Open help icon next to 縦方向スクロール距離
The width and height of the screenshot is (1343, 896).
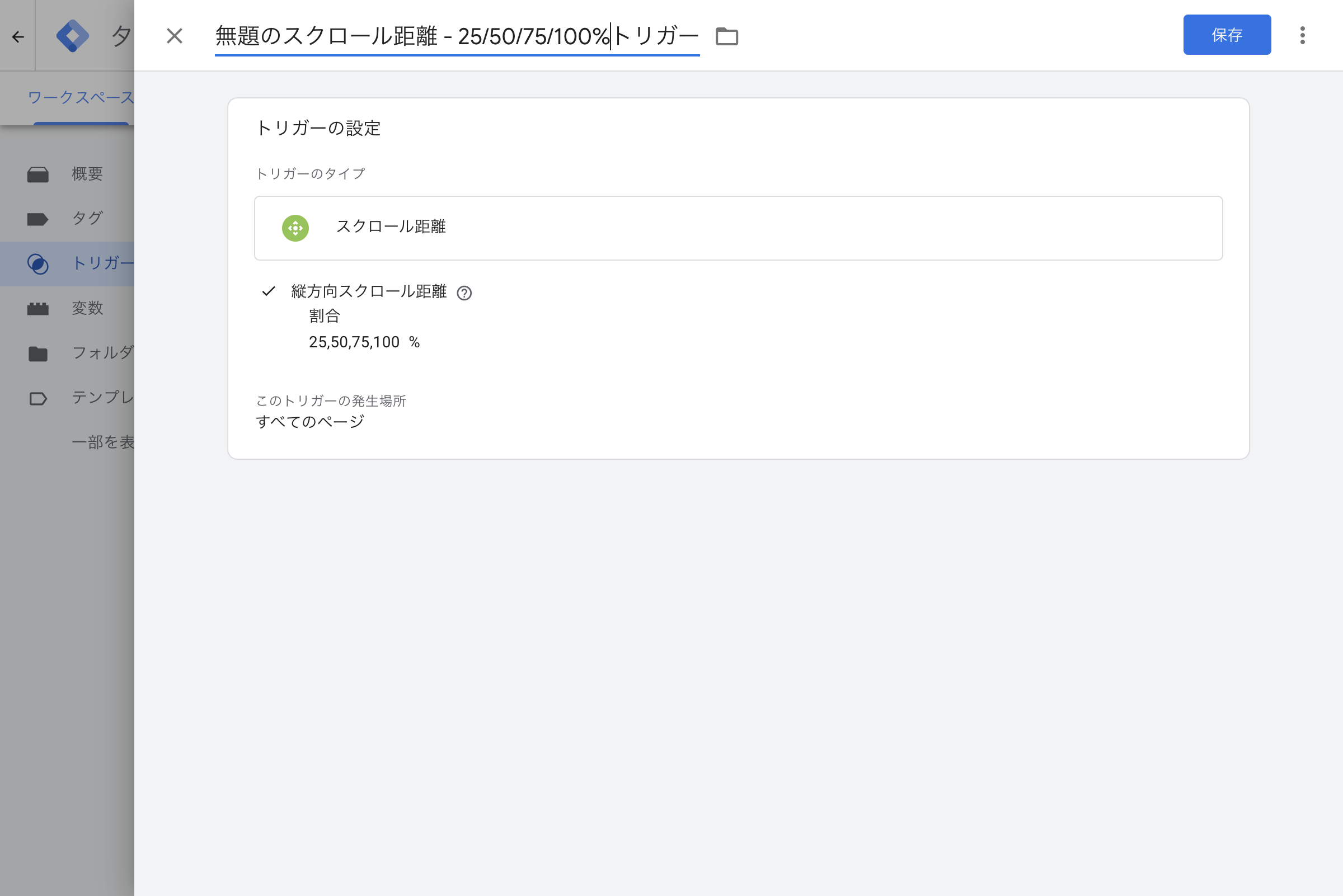click(x=464, y=293)
